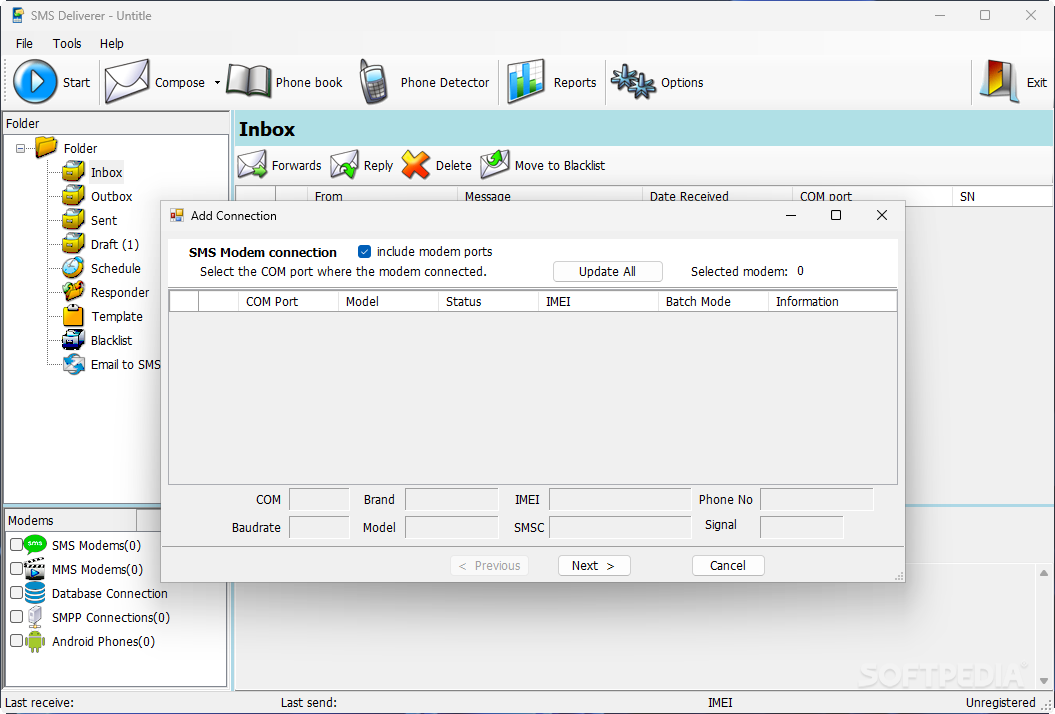The height and width of the screenshot is (714, 1055).
Task: Click the Next > button
Action: (594, 566)
